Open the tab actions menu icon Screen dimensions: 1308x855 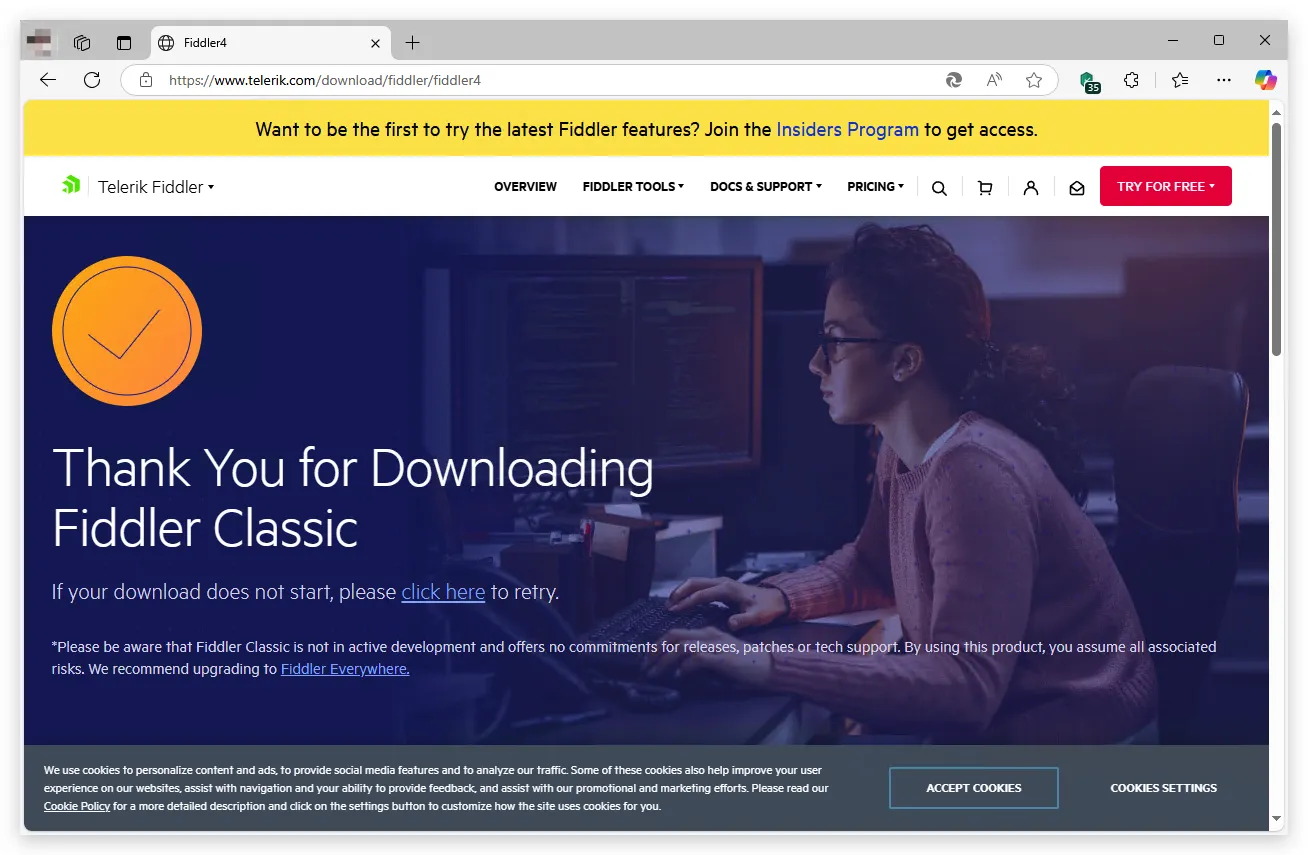[124, 43]
